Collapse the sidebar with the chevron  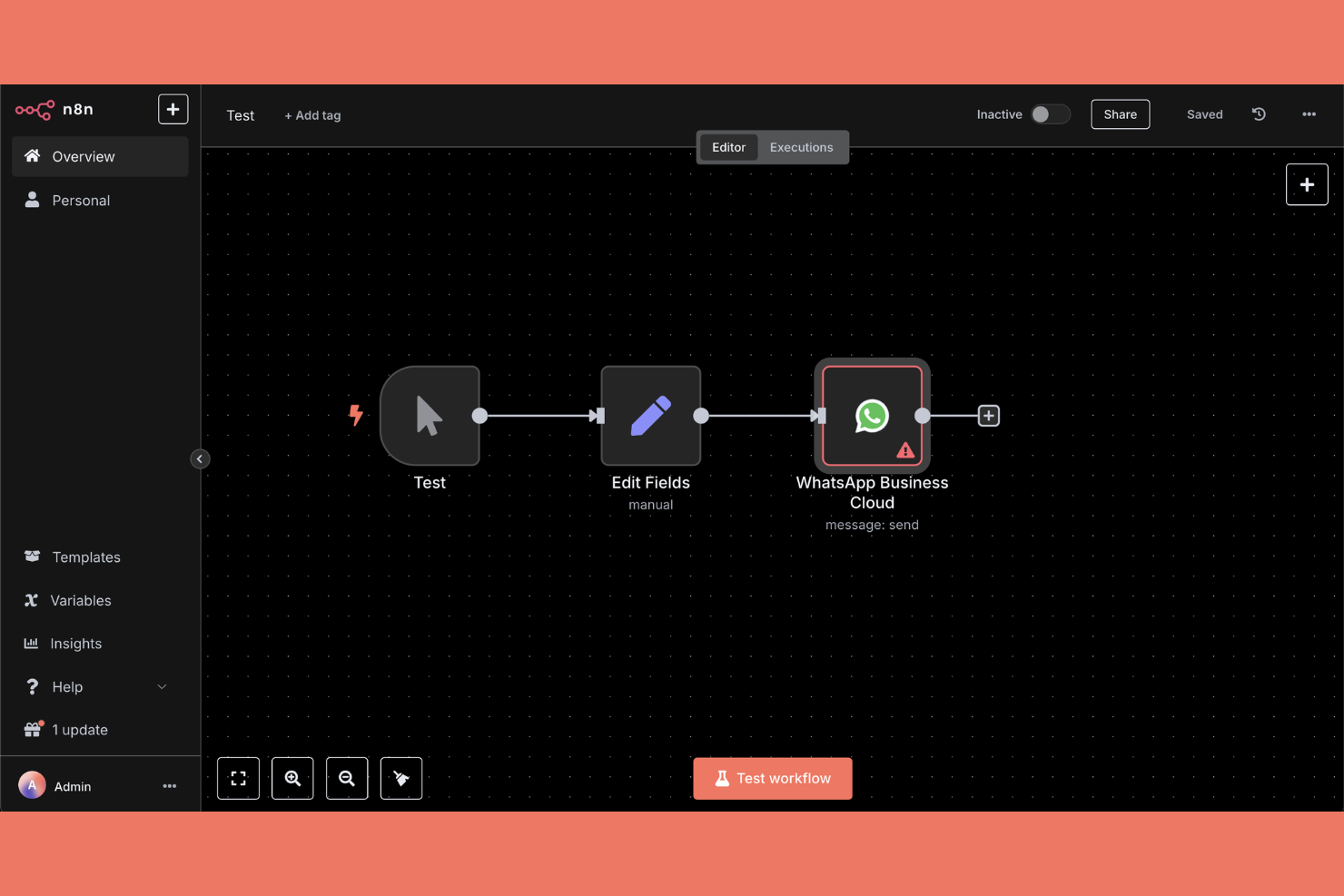pyautogui.click(x=200, y=458)
